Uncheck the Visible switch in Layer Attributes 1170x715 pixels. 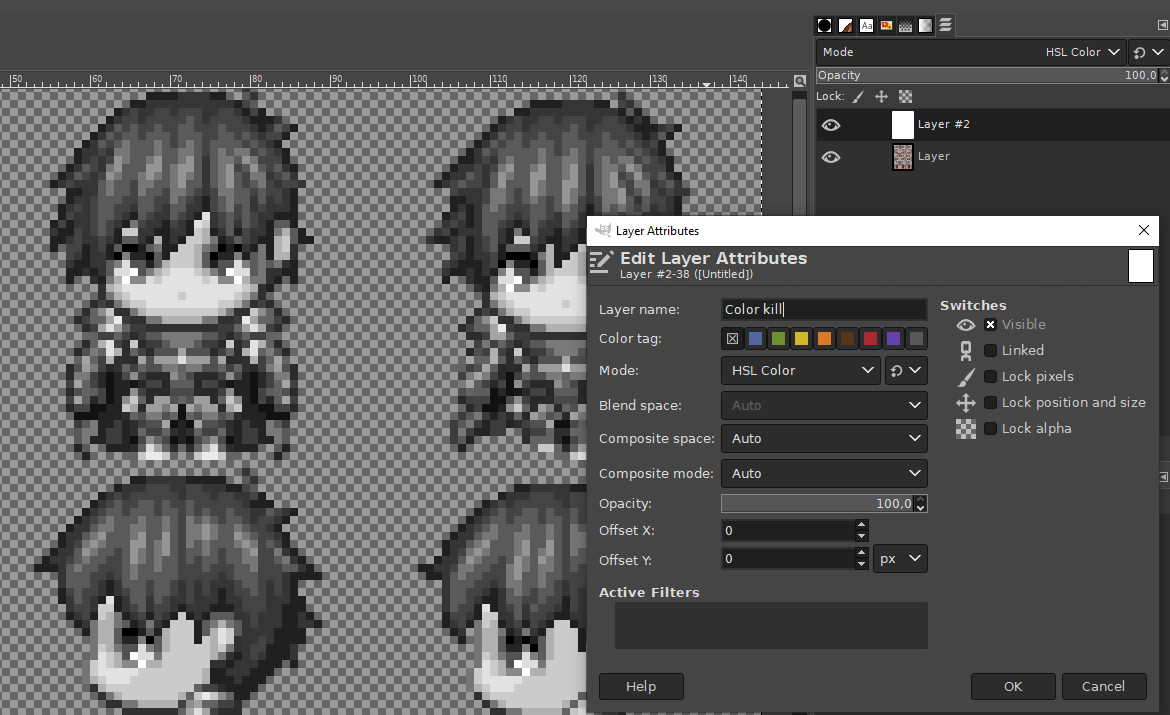990,324
